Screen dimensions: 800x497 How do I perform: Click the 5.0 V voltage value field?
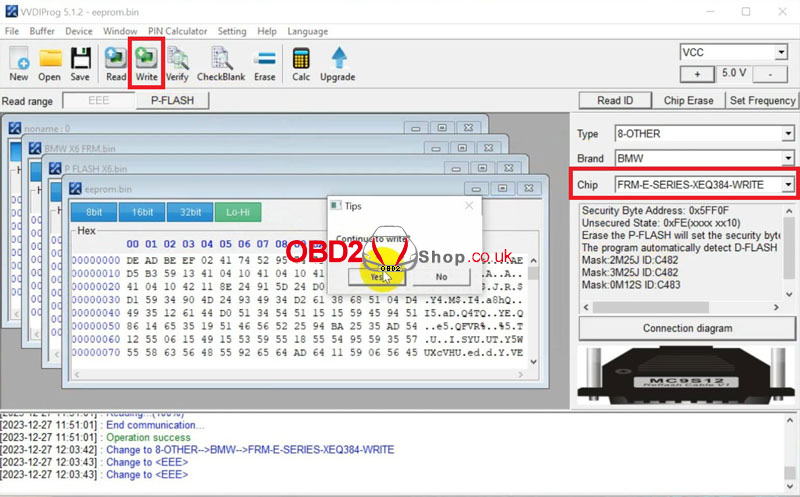coord(734,73)
